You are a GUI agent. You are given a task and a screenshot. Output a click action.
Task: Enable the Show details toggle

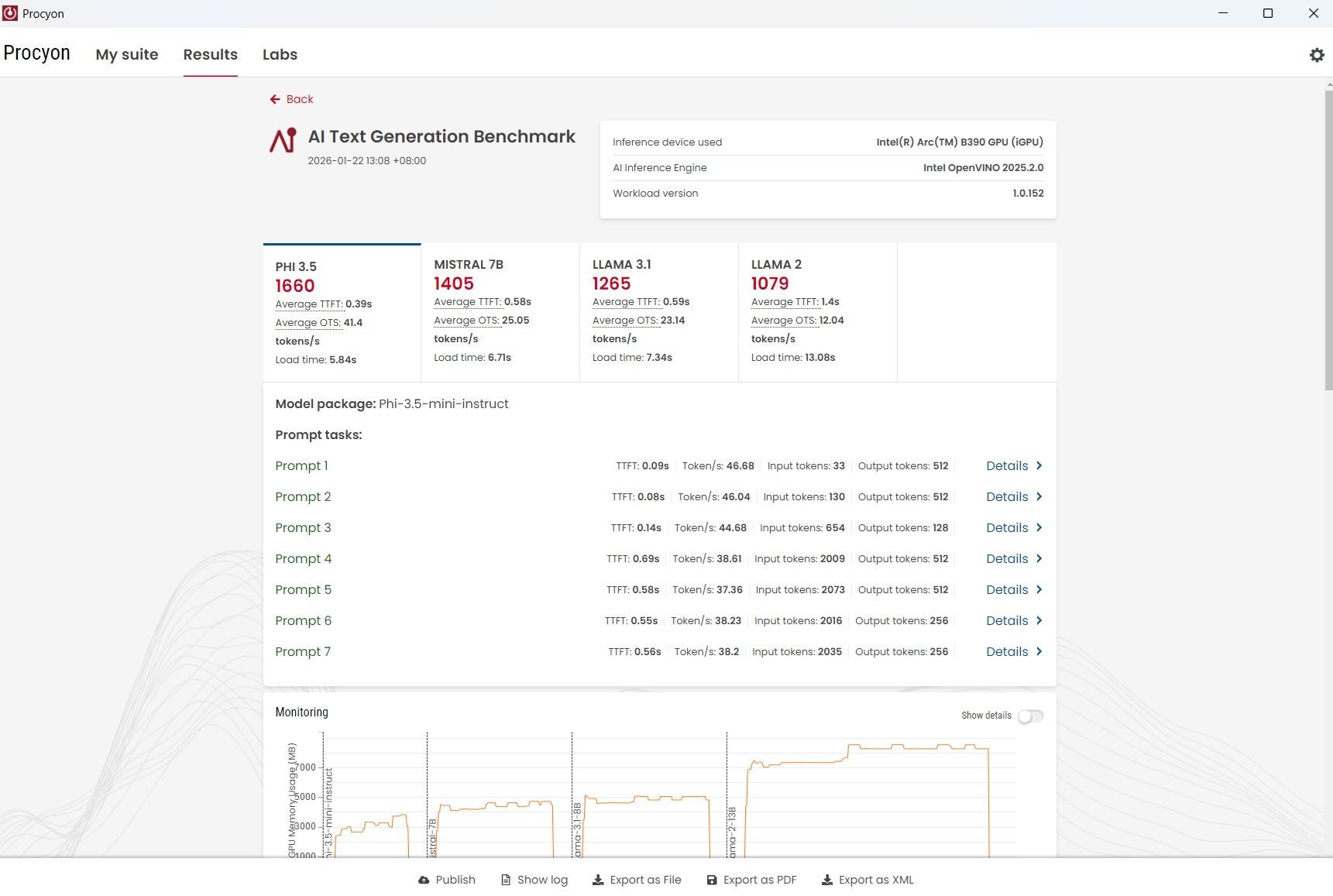click(x=1030, y=716)
